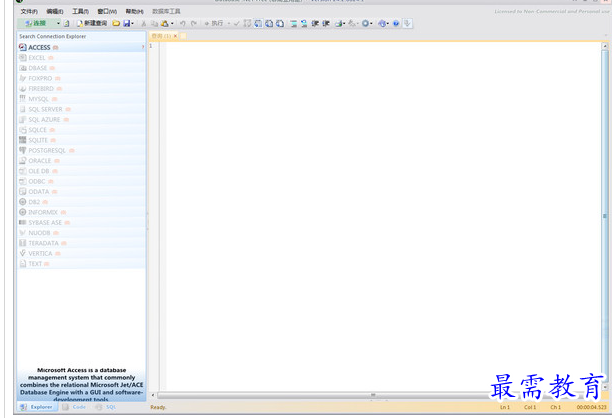Expand the ACCESS row arrow
This screenshot has height=418, width=612.
coord(143,47)
